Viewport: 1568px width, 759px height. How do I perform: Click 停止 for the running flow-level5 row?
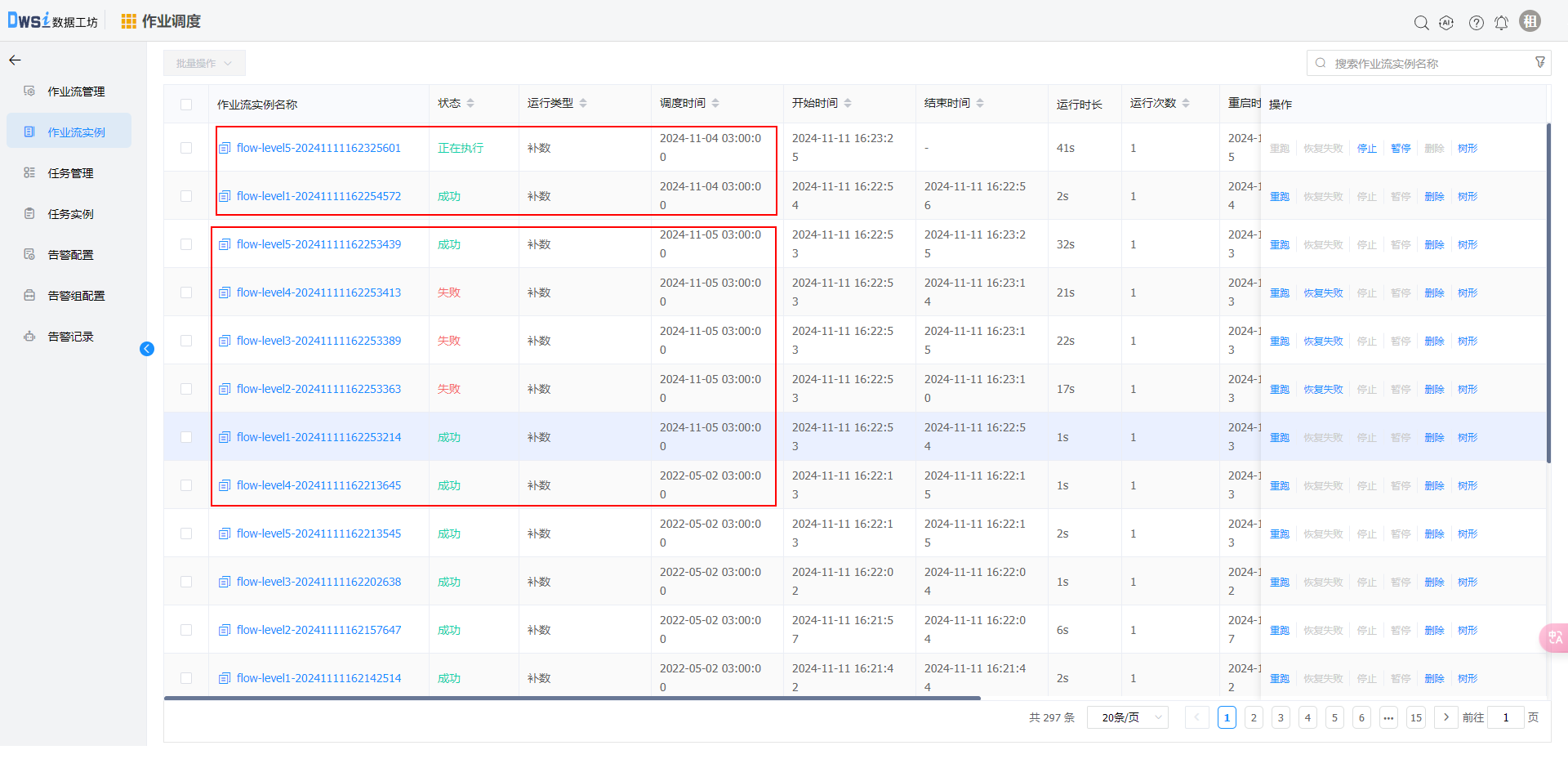(1366, 149)
